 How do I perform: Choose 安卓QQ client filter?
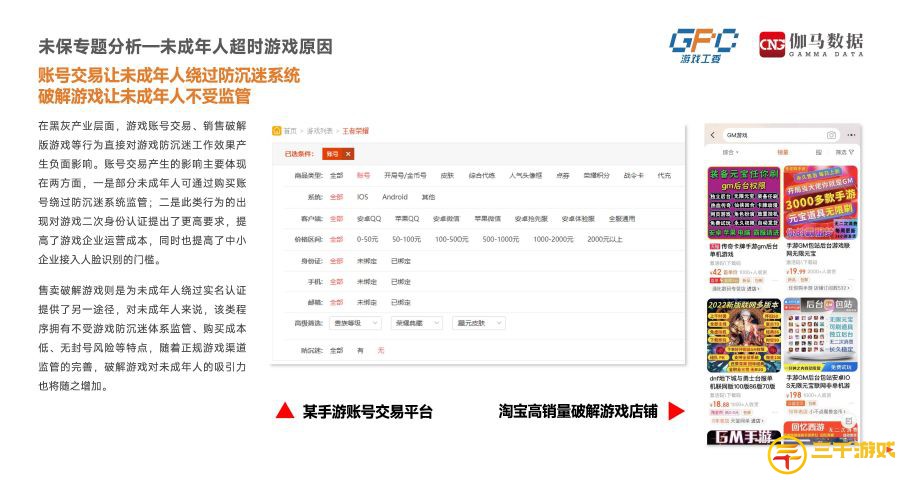(369, 218)
